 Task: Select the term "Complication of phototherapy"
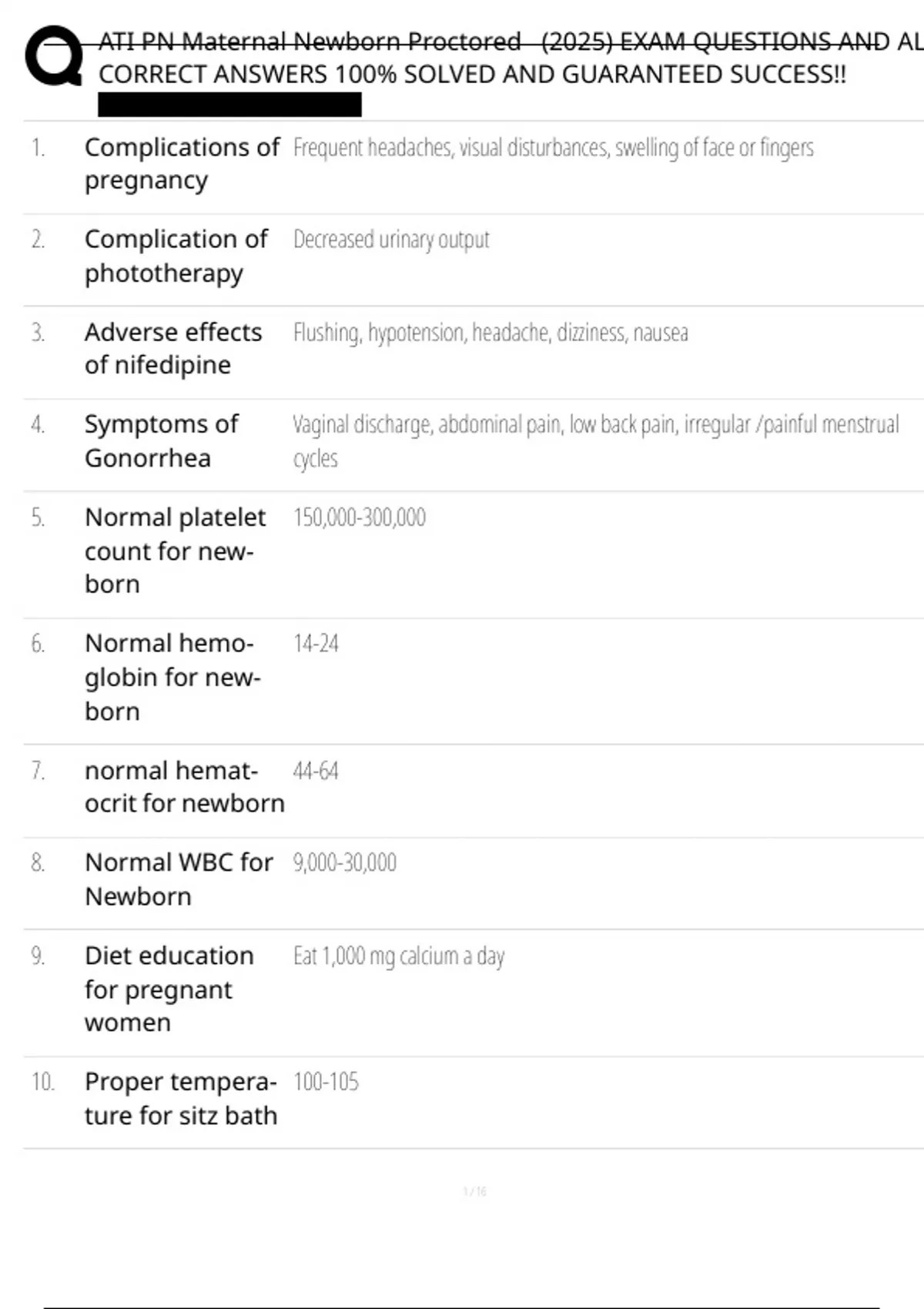[176, 256]
